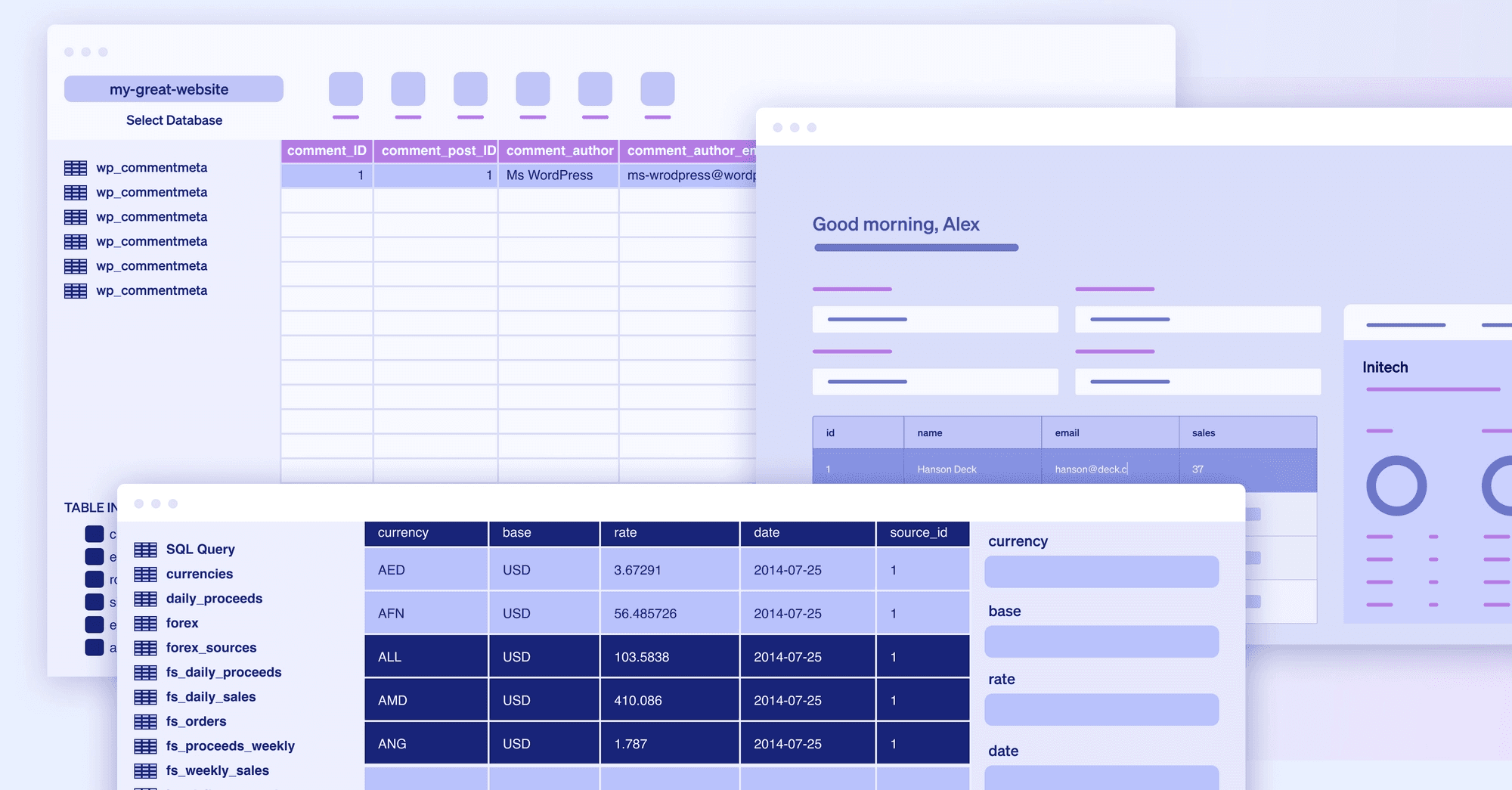Select the fs_orders table icon
This screenshot has height=790, width=1512.
tap(145, 721)
